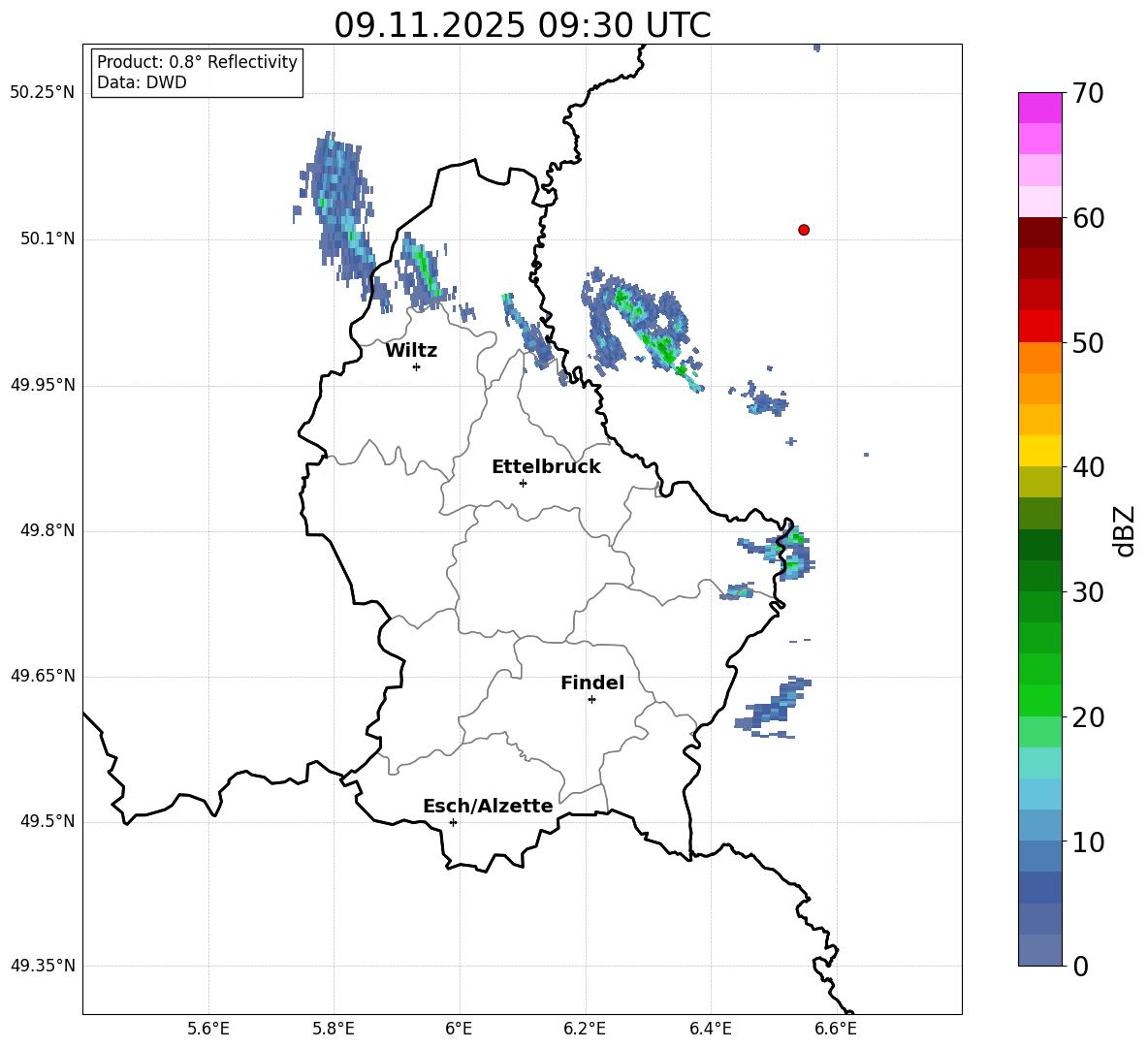Click the yellow colorbar segment just above 40
Screen dimensions: 1148x1048
click(1039, 451)
